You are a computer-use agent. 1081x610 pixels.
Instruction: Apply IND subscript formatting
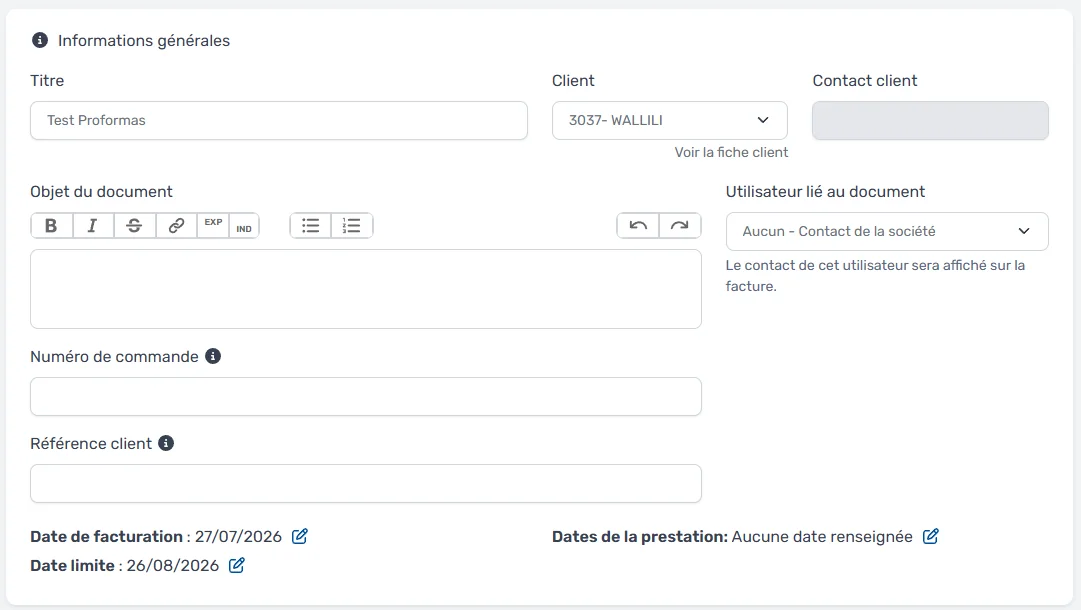(244, 225)
